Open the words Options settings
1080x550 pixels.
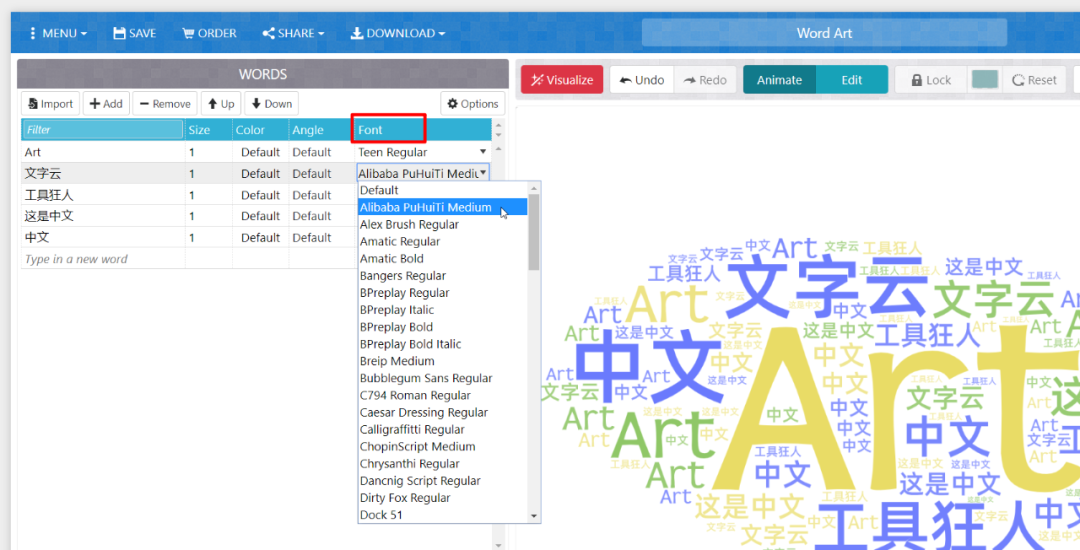coord(472,104)
